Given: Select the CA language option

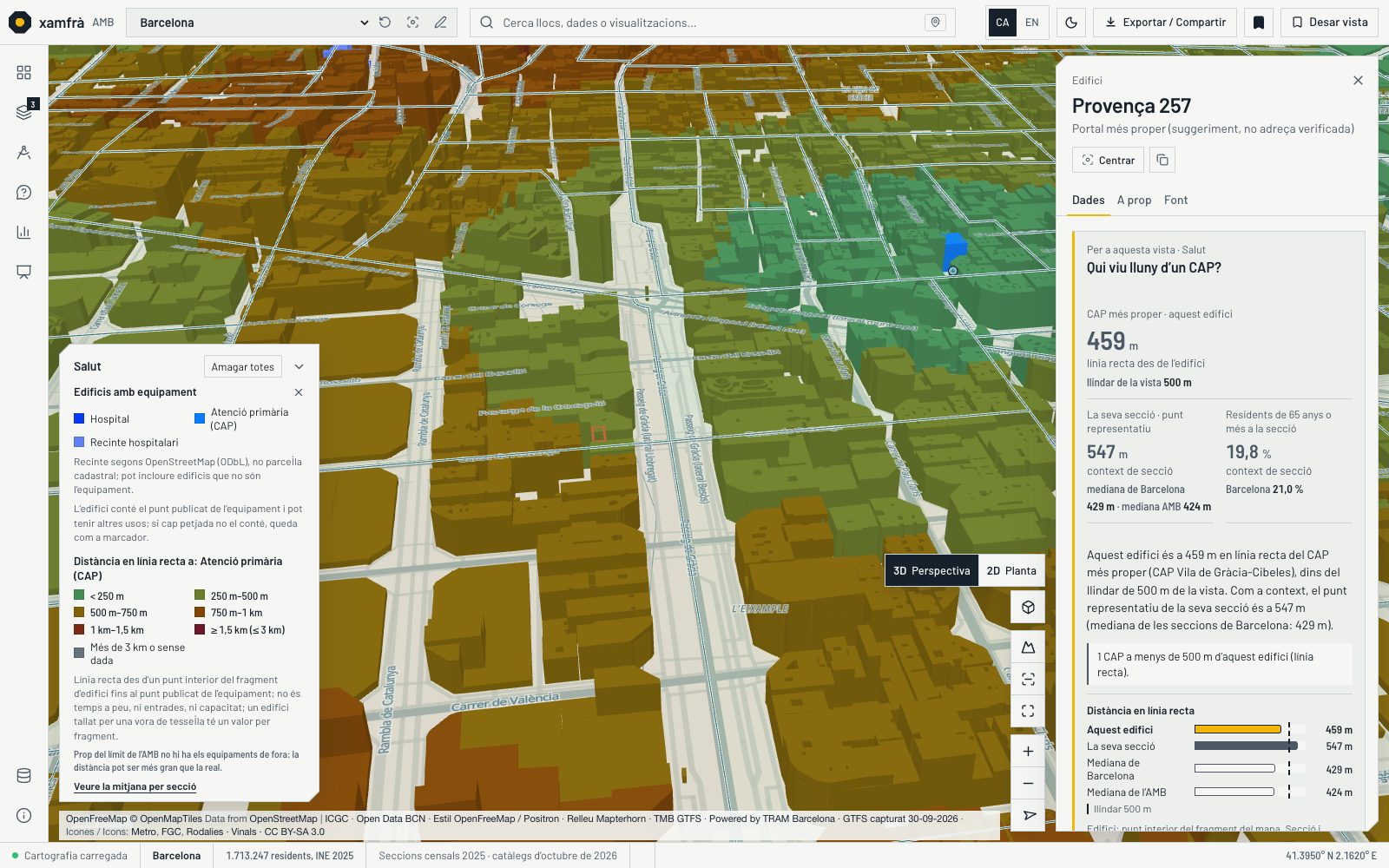Looking at the screenshot, I should pyautogui.click(x=1003, y=23).
